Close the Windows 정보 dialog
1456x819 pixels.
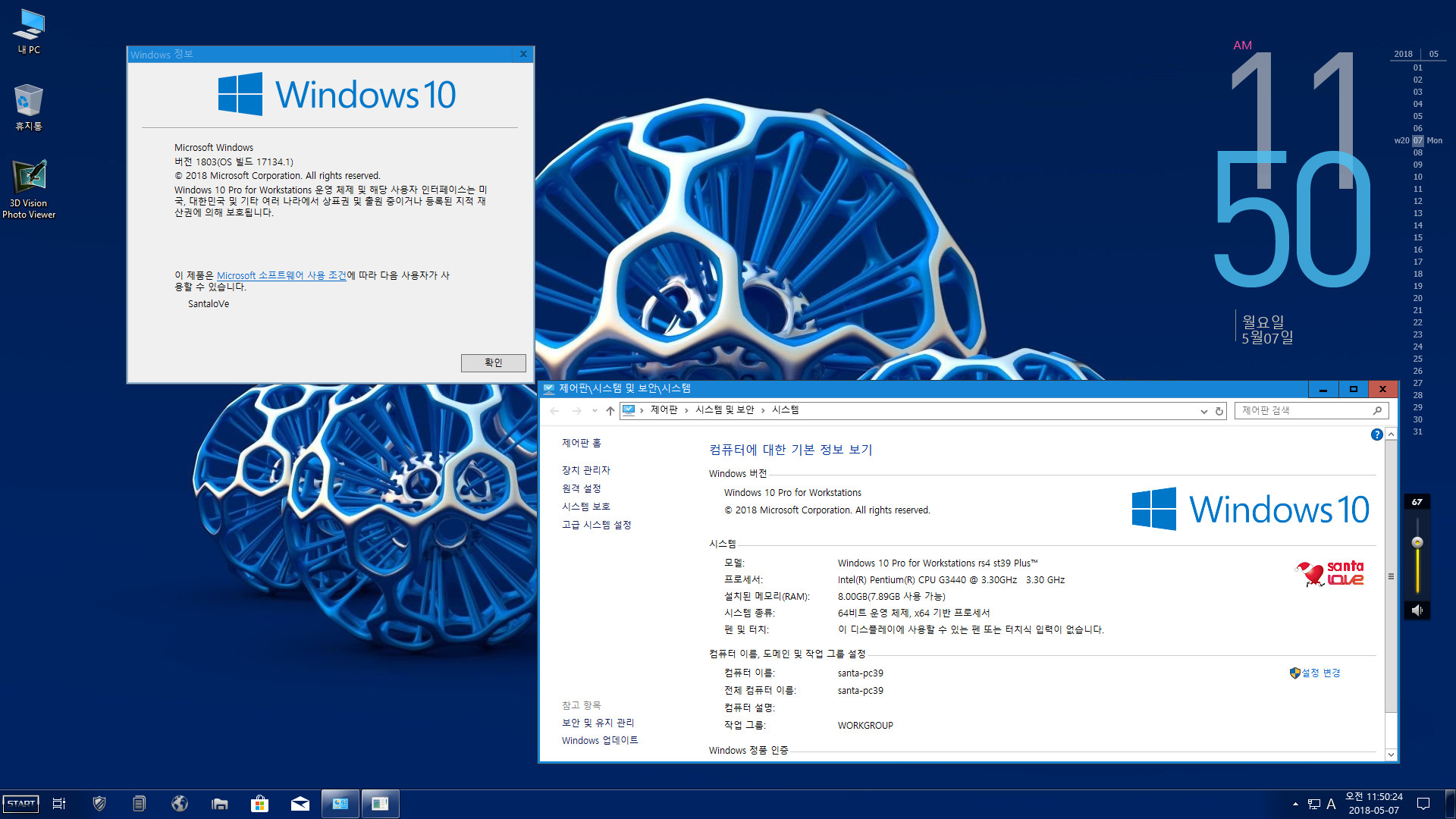[x=523, y=54]
